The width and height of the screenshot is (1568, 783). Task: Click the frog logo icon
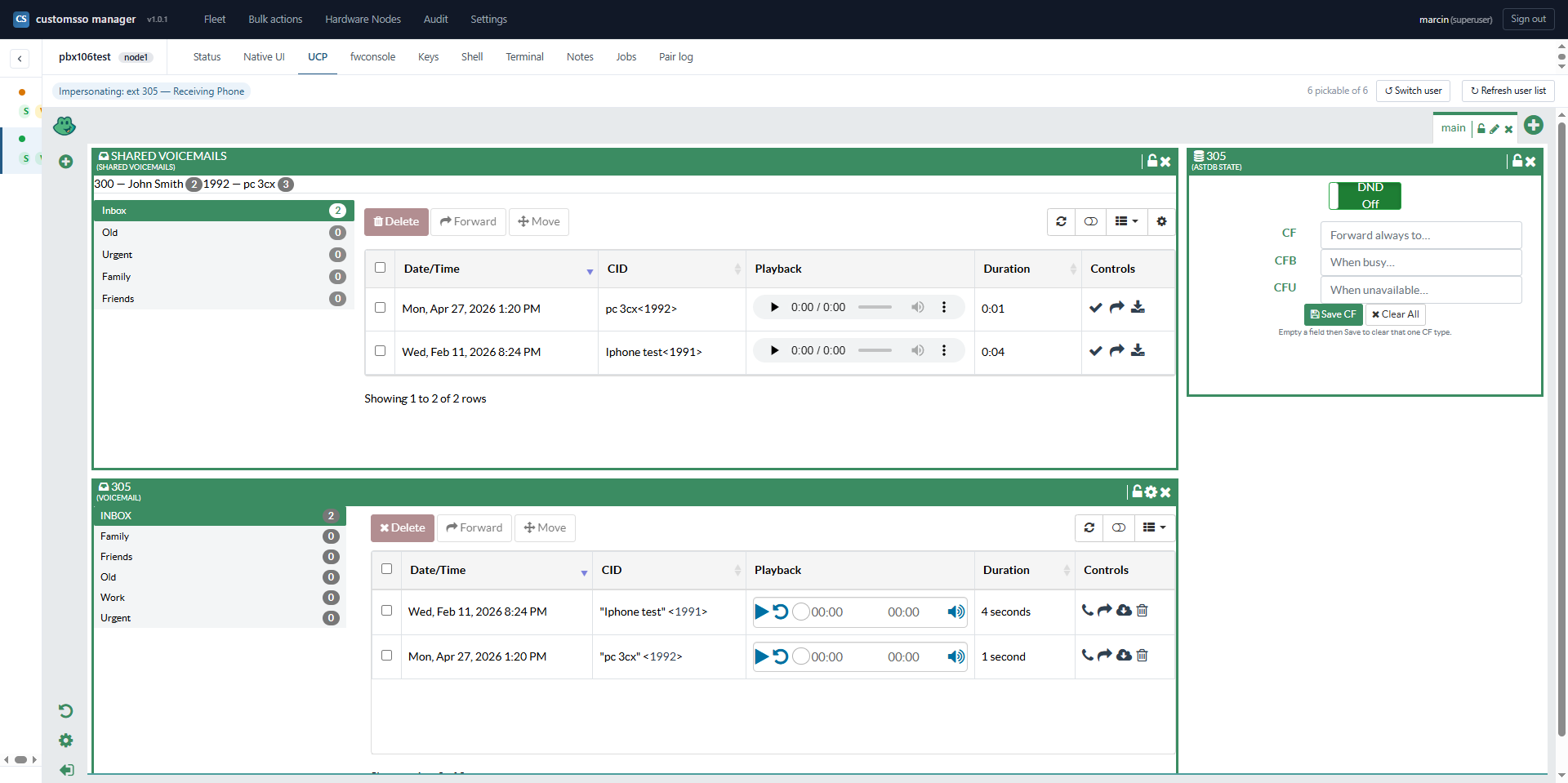(65, 126)
